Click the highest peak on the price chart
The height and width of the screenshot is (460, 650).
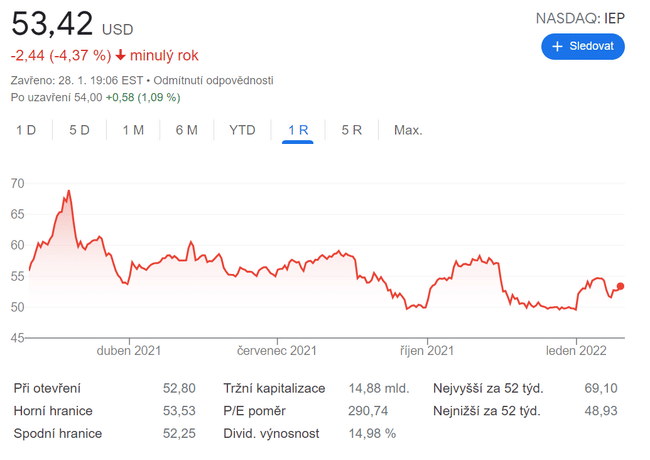click(69, 191)
